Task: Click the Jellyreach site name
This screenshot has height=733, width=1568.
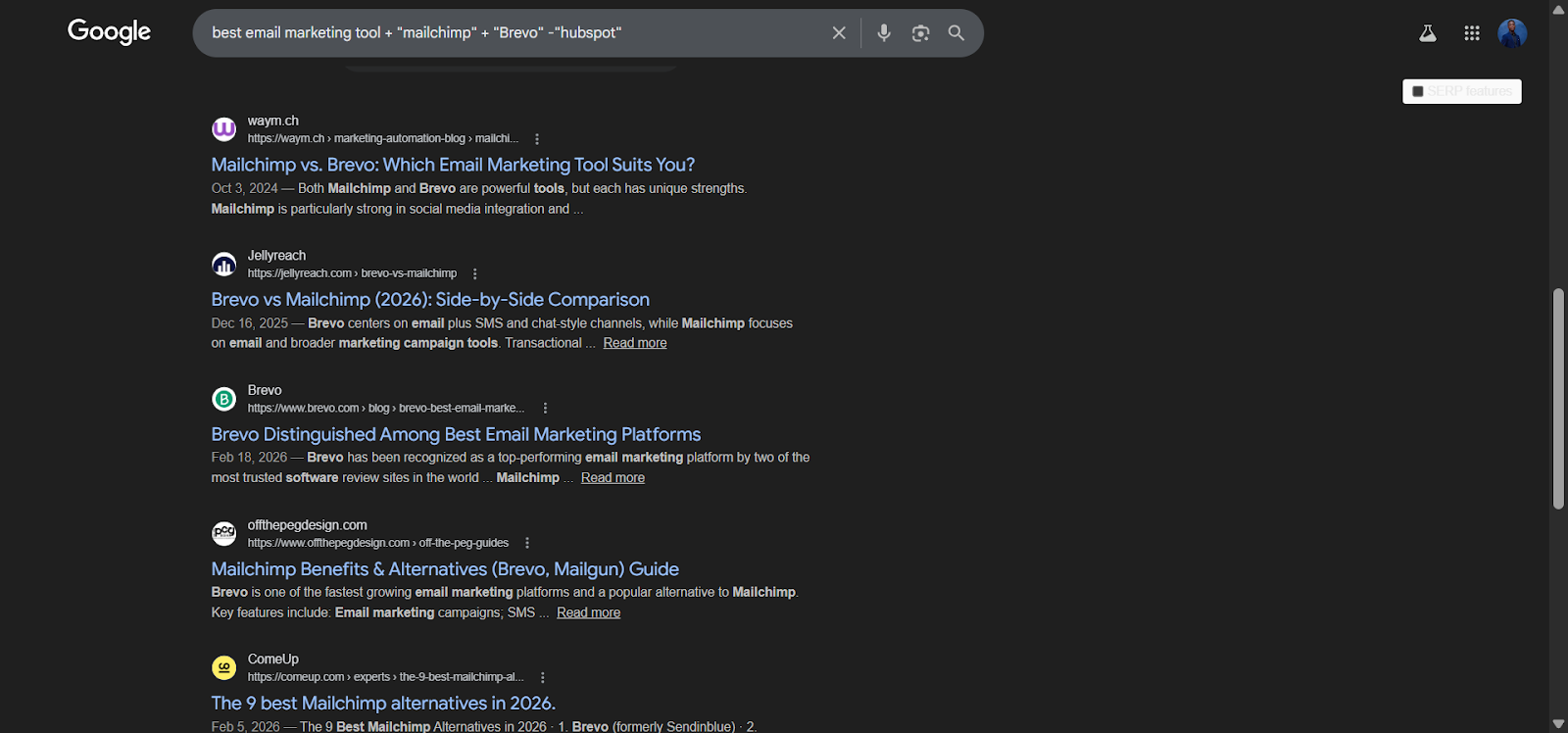Action: [x=276, y=256]
